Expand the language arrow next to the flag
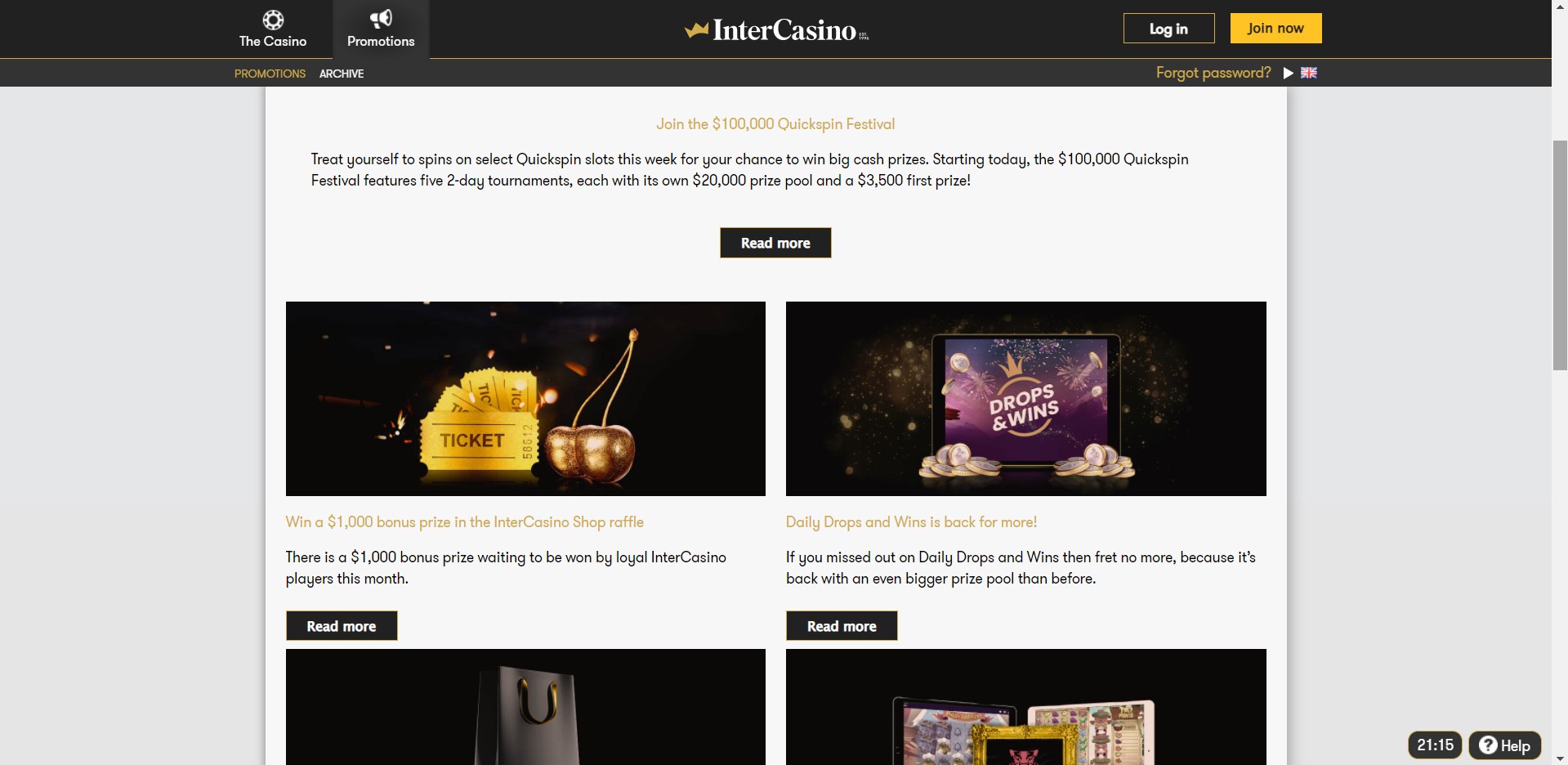This screenshot has height=765, width=1568. click(1288, 73)
